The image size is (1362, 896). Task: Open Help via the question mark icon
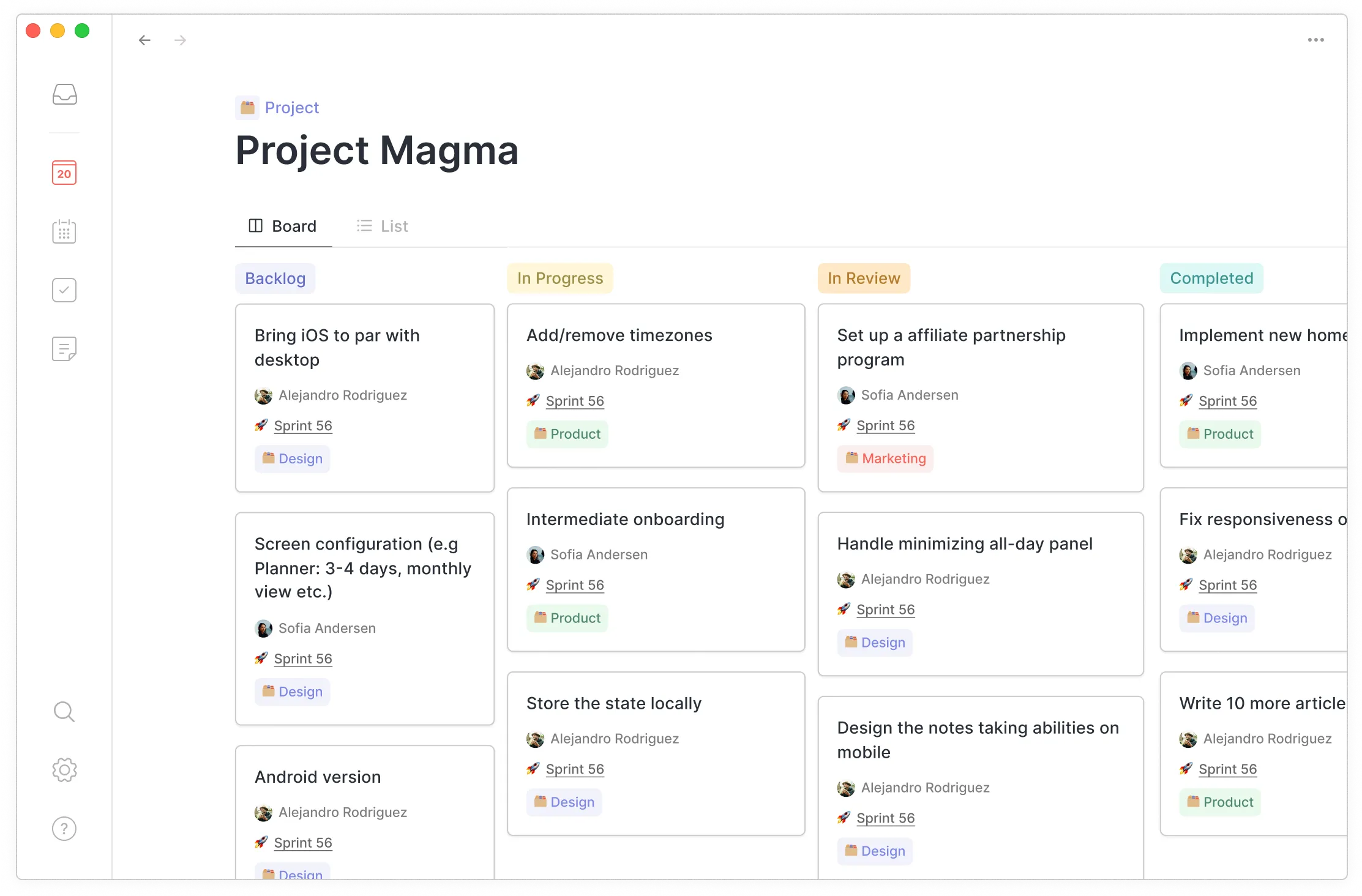[x=64, y=827]
